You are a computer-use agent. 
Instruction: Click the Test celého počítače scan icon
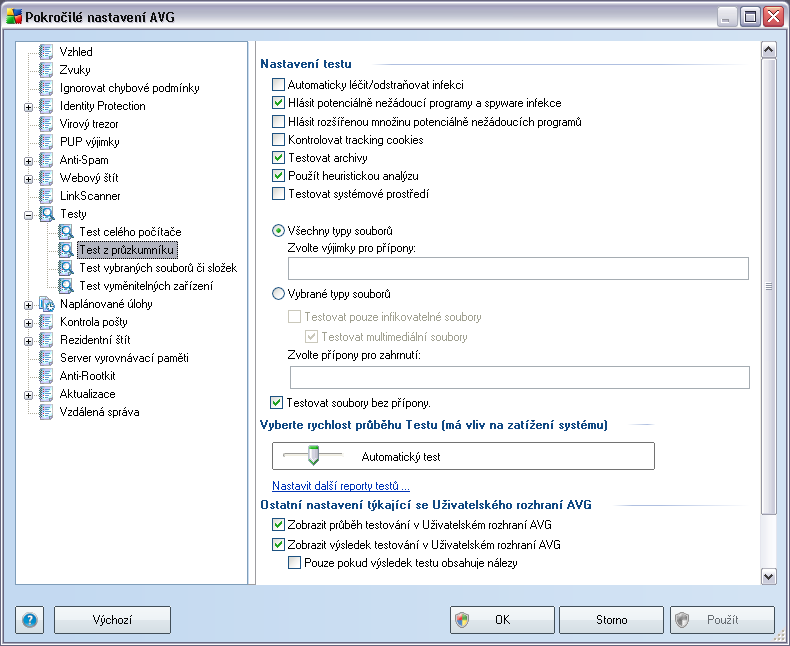click(65, 232)
